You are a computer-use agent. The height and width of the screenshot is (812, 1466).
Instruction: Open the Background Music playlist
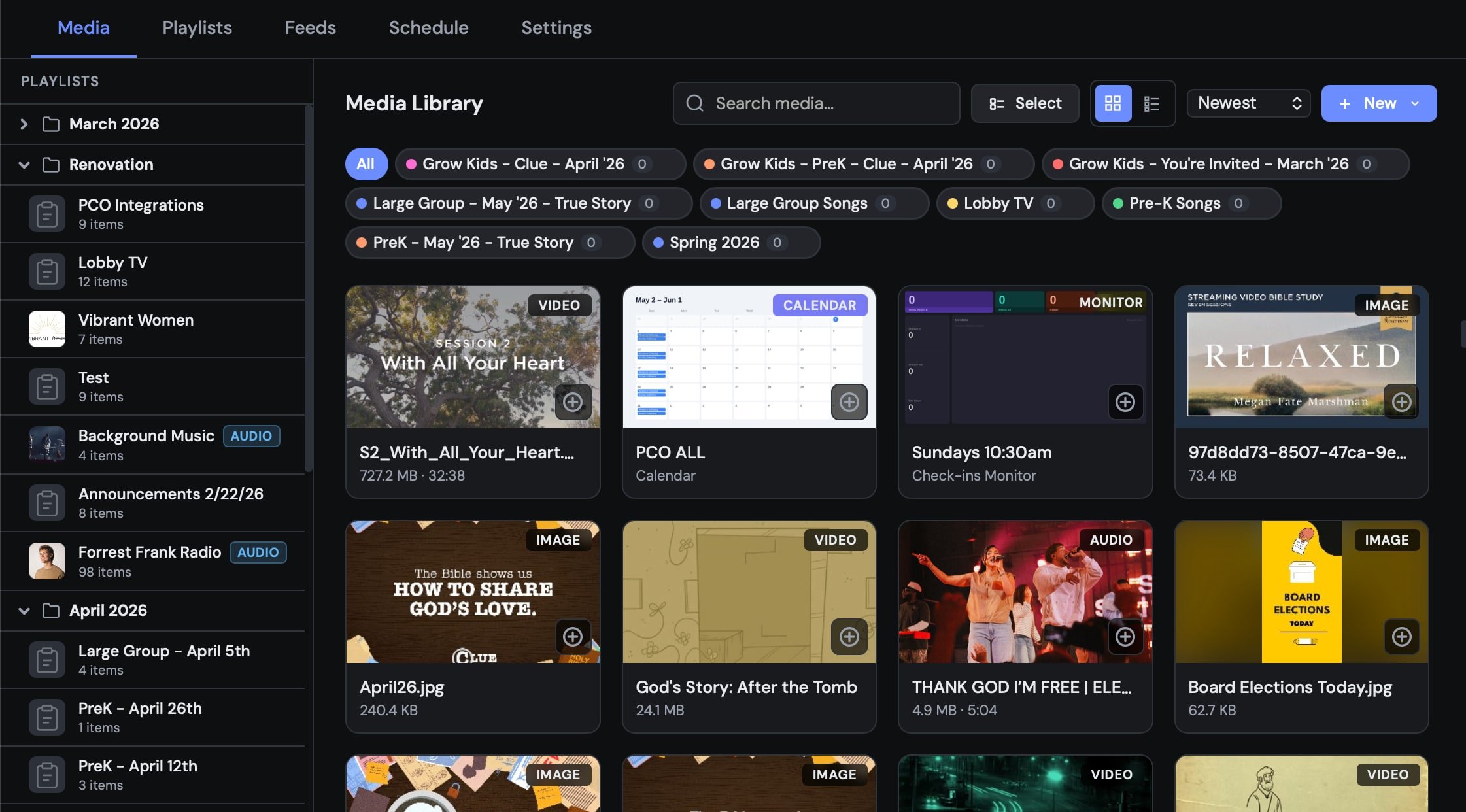(x=153, y=445)
